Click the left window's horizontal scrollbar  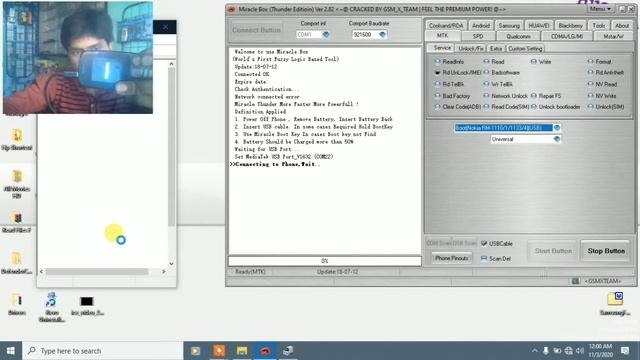point(97,271)
